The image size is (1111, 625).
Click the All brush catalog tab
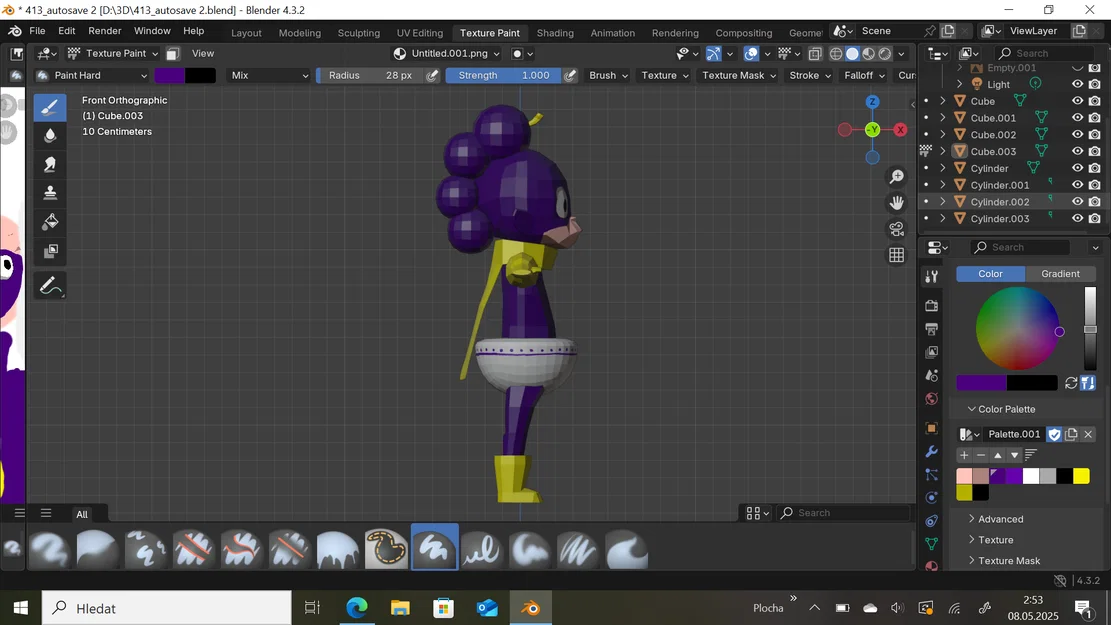[82, 514]
